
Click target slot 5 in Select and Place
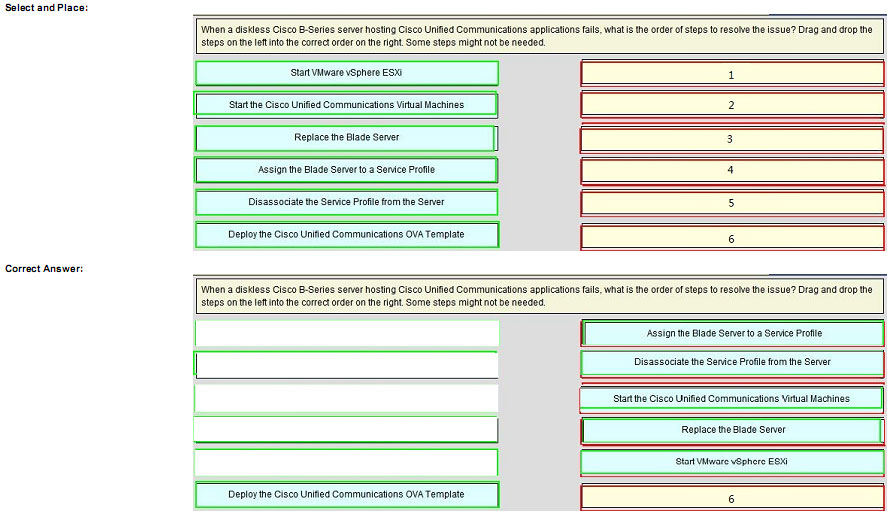click(x=732, y=203)
